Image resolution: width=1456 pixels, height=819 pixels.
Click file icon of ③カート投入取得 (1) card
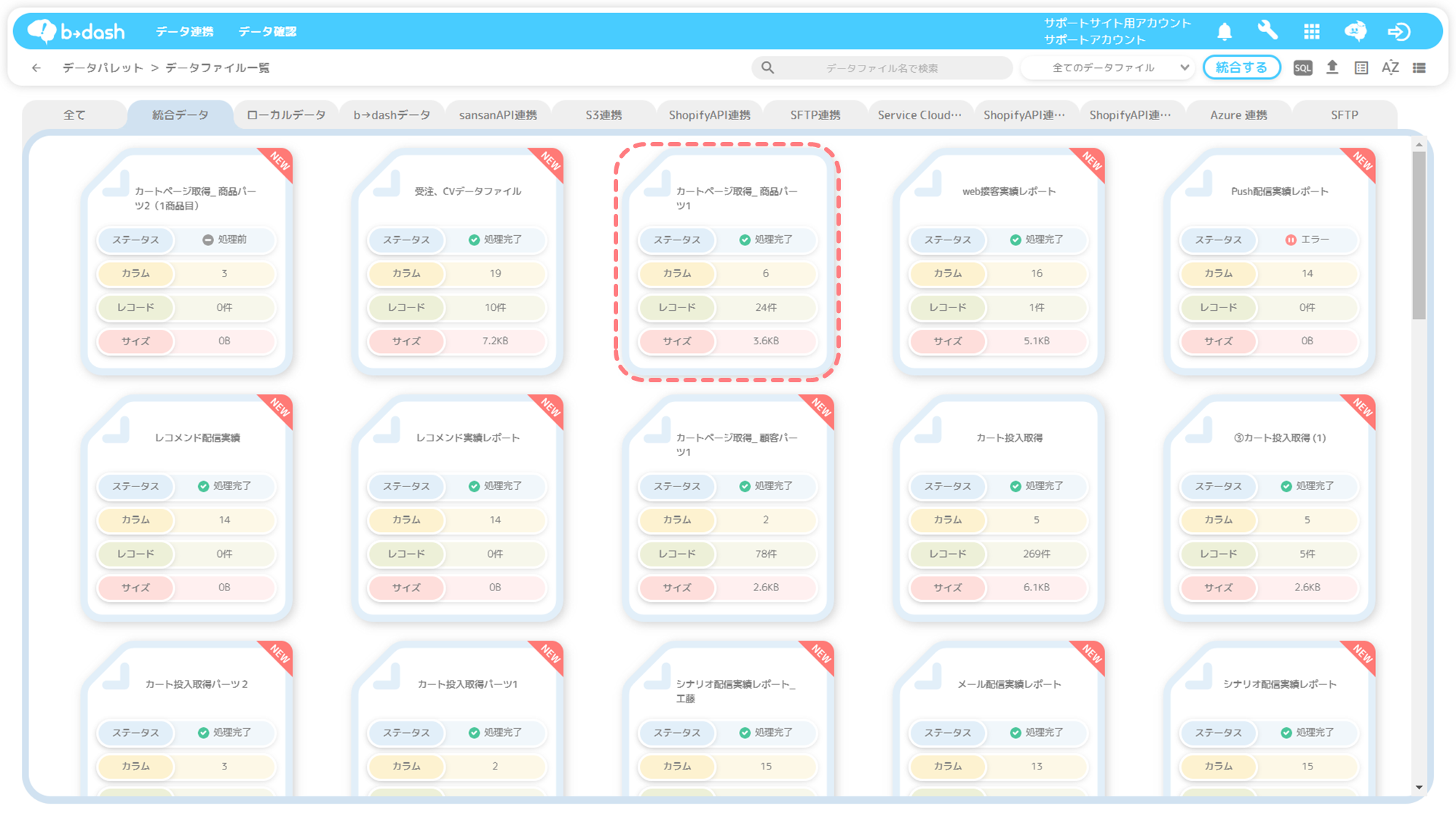coord(1199,430)
